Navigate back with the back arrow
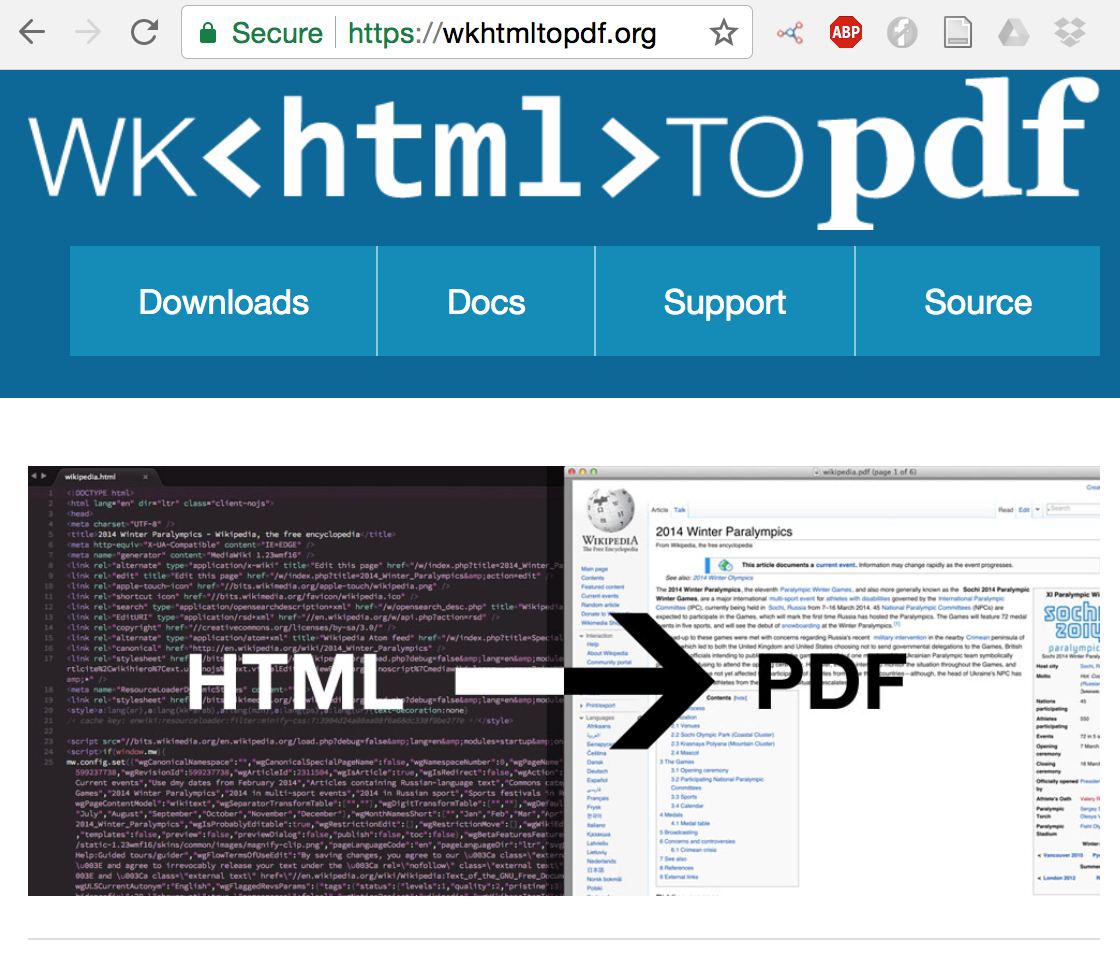Screen dimensions: 1120x958 point(31,32)
